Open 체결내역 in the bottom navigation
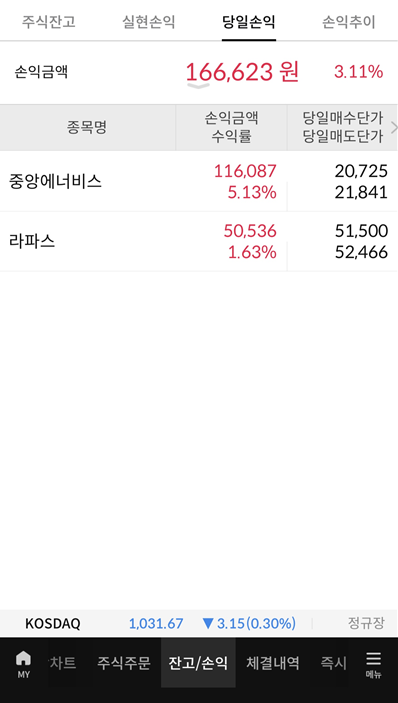Viewport: 398px width, 703px height. pos(273,663)
